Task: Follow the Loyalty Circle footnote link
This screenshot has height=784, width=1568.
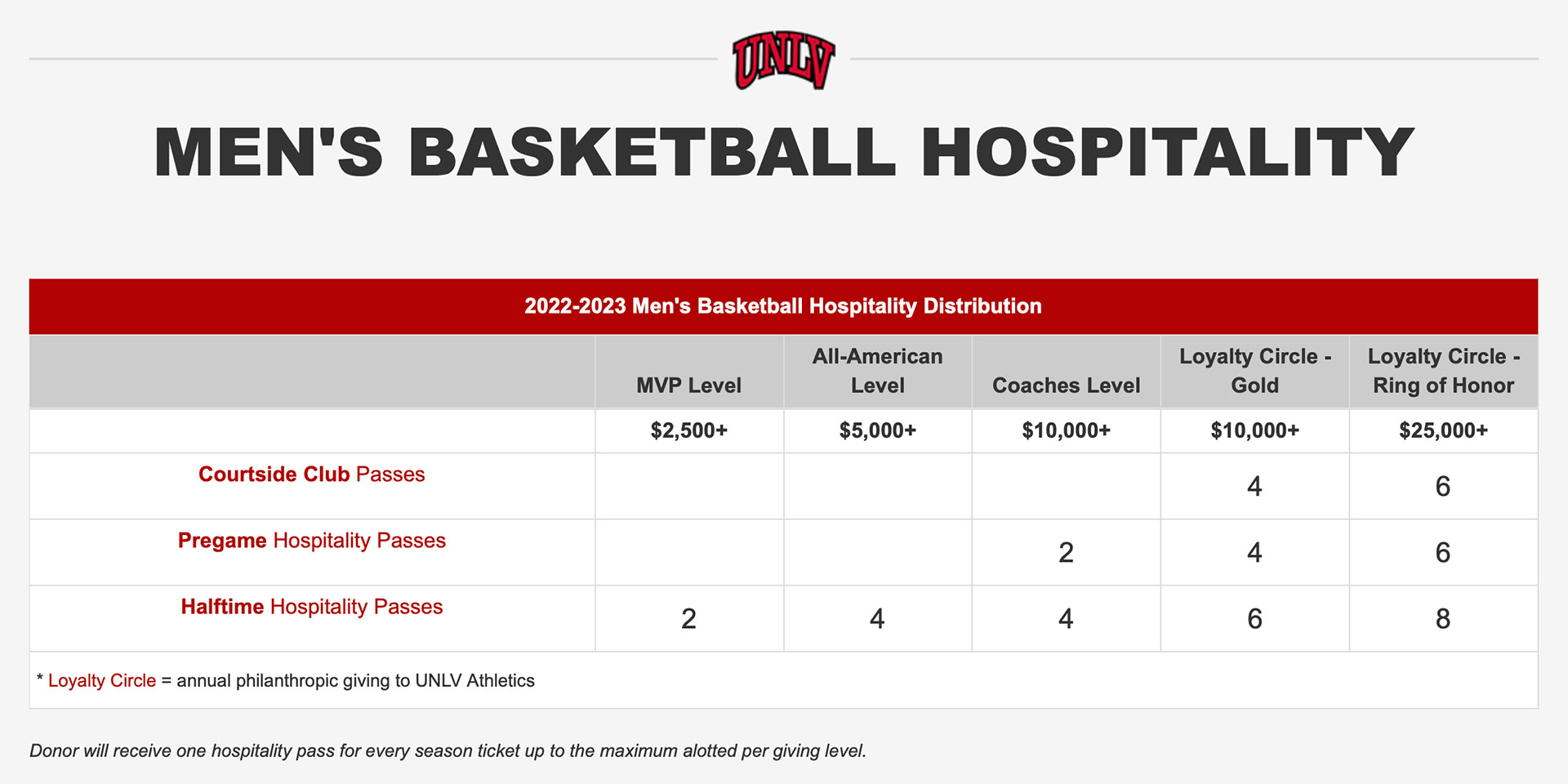Action: tap(102, 680)
